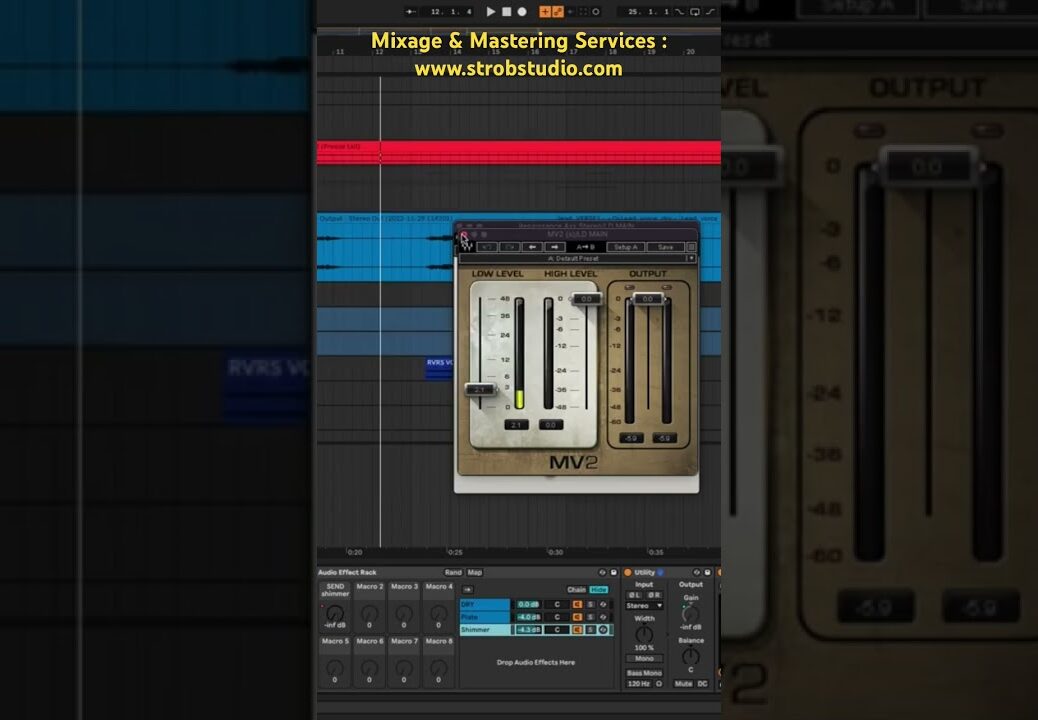This screenshot has height=720, width=1038.
Task: Toggle the Utility device activator
Action: coord(628,572)
